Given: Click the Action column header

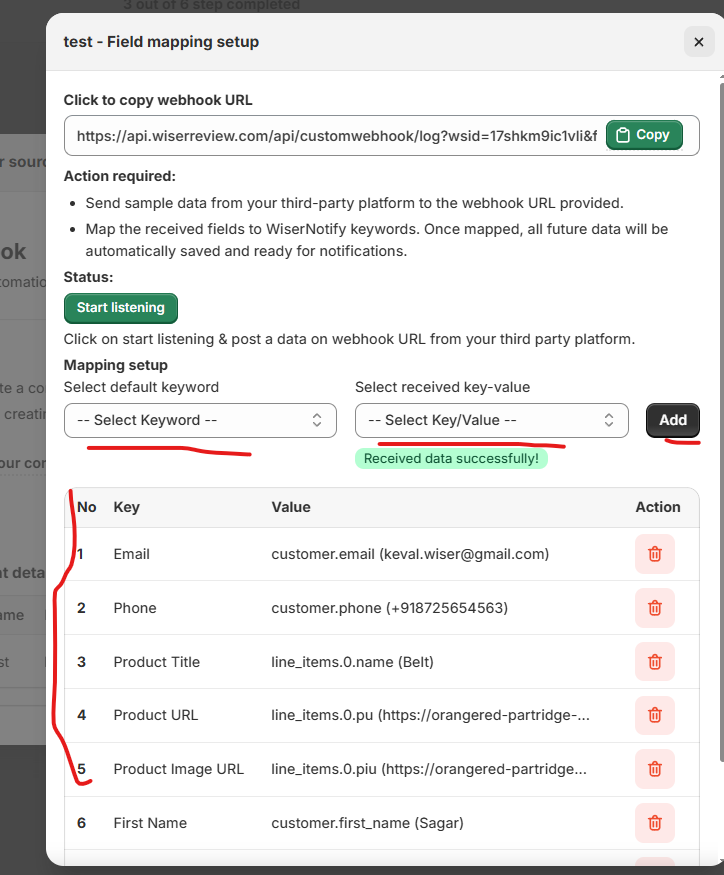Looking at the screenshot, I should (x=657, y=507).
